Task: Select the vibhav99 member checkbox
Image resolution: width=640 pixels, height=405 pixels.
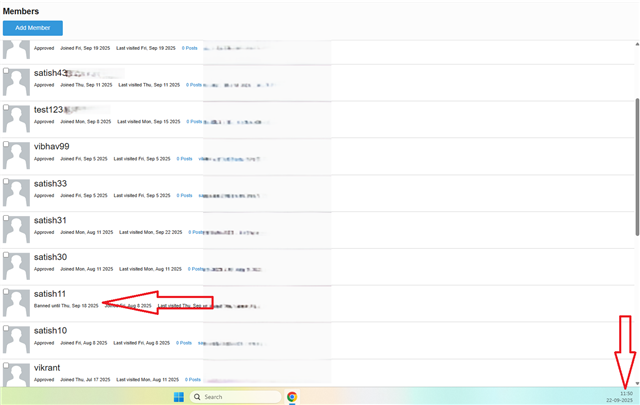Action: pos(6,145)
